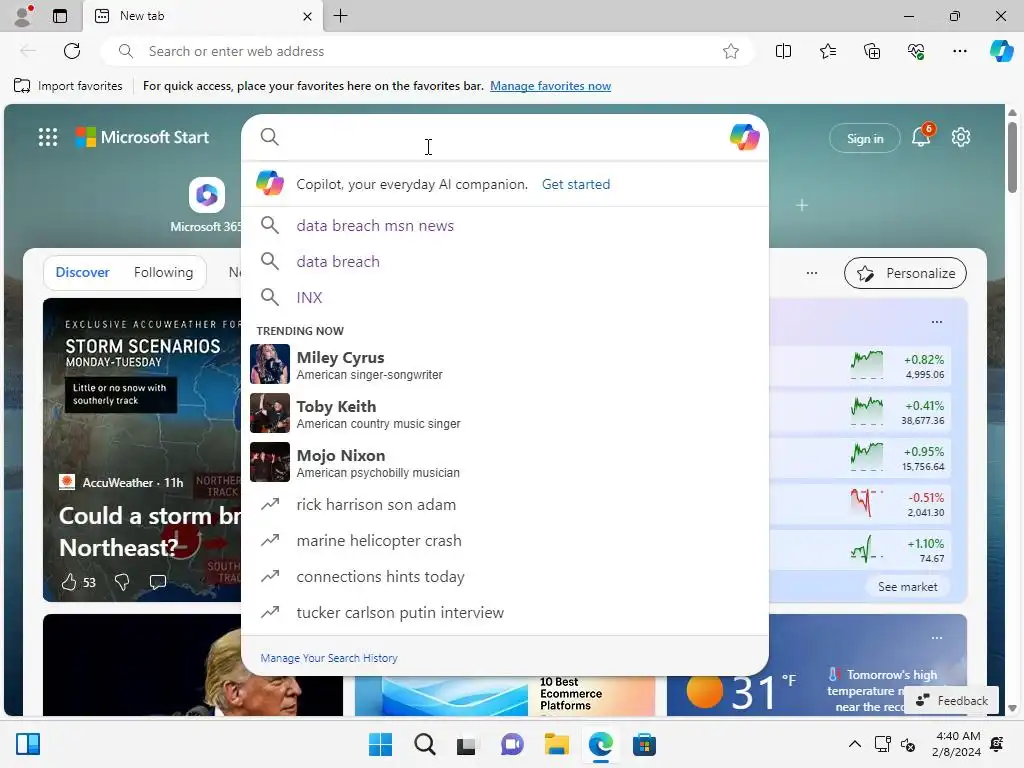1024x768 pixels.
Task: Open Windows Start menu
Action: tap(381, 744)
